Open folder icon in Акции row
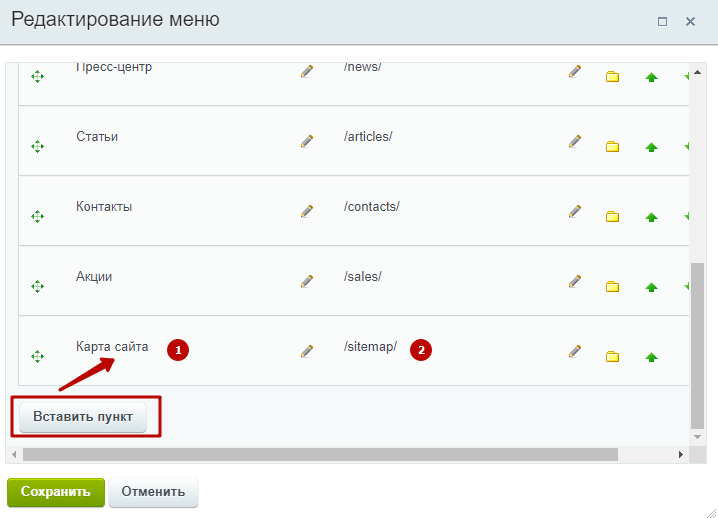Image resolution: width=718 pixels, height=518 pixels. click(612, 287)
